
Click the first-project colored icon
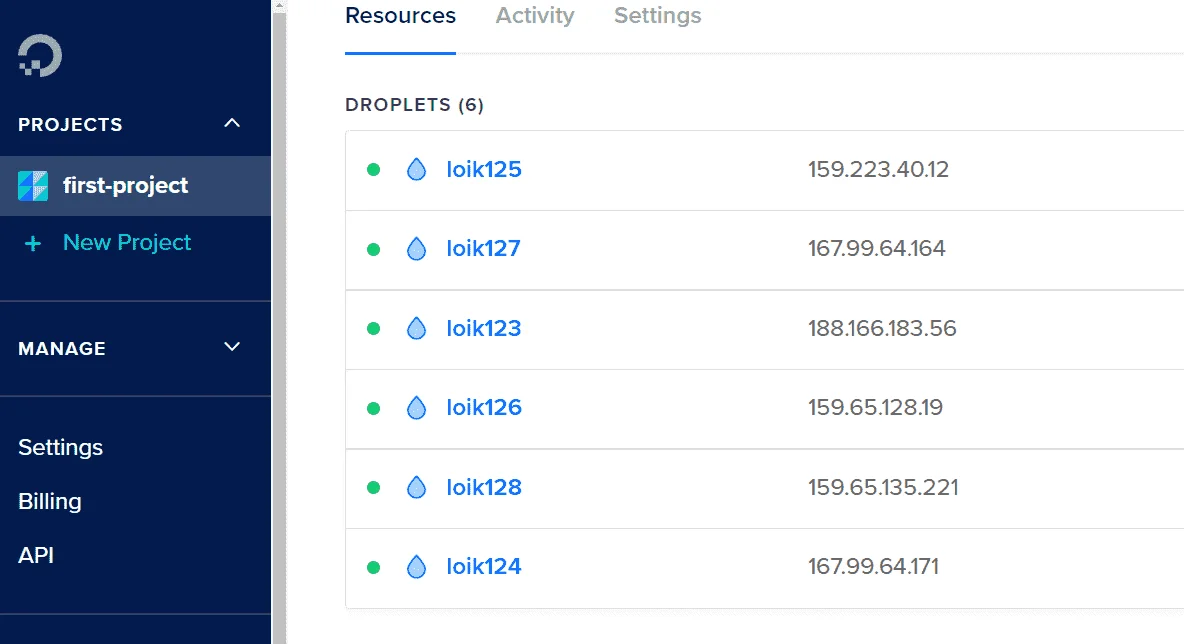33,186
